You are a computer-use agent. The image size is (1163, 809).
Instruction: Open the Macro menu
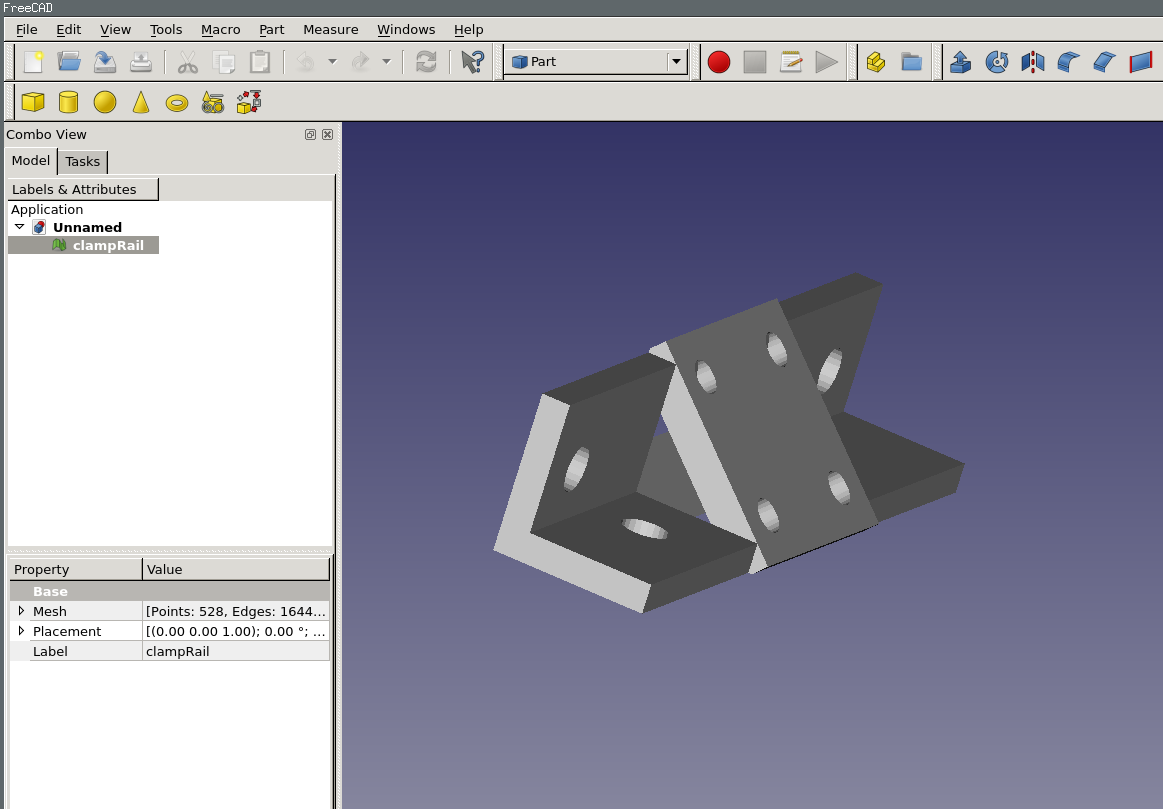(220, 29)
